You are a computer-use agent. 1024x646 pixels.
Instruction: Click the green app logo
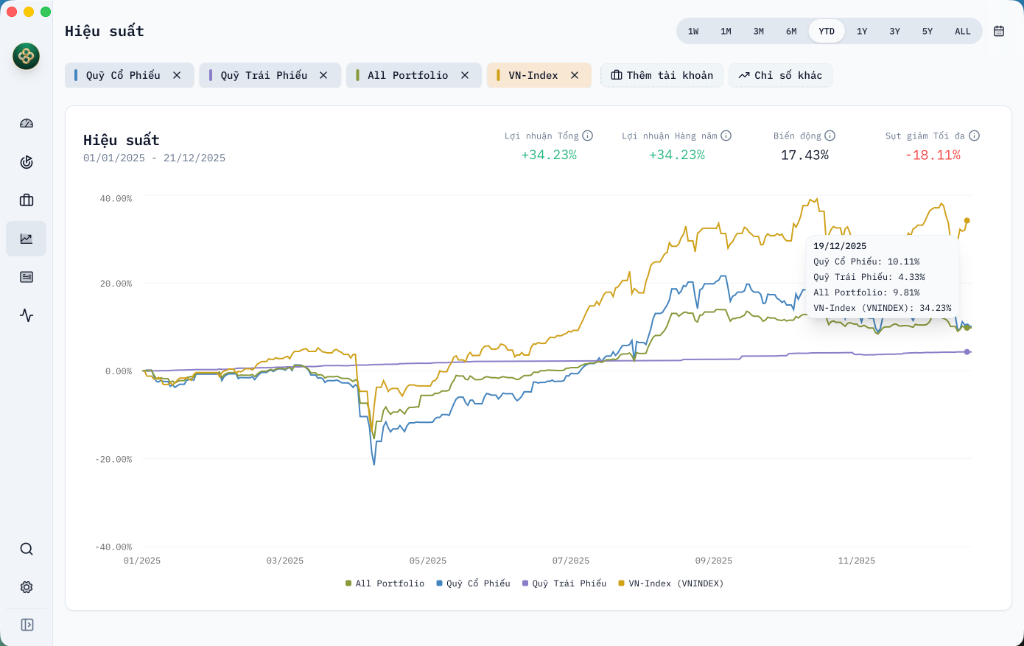point(26,56)
